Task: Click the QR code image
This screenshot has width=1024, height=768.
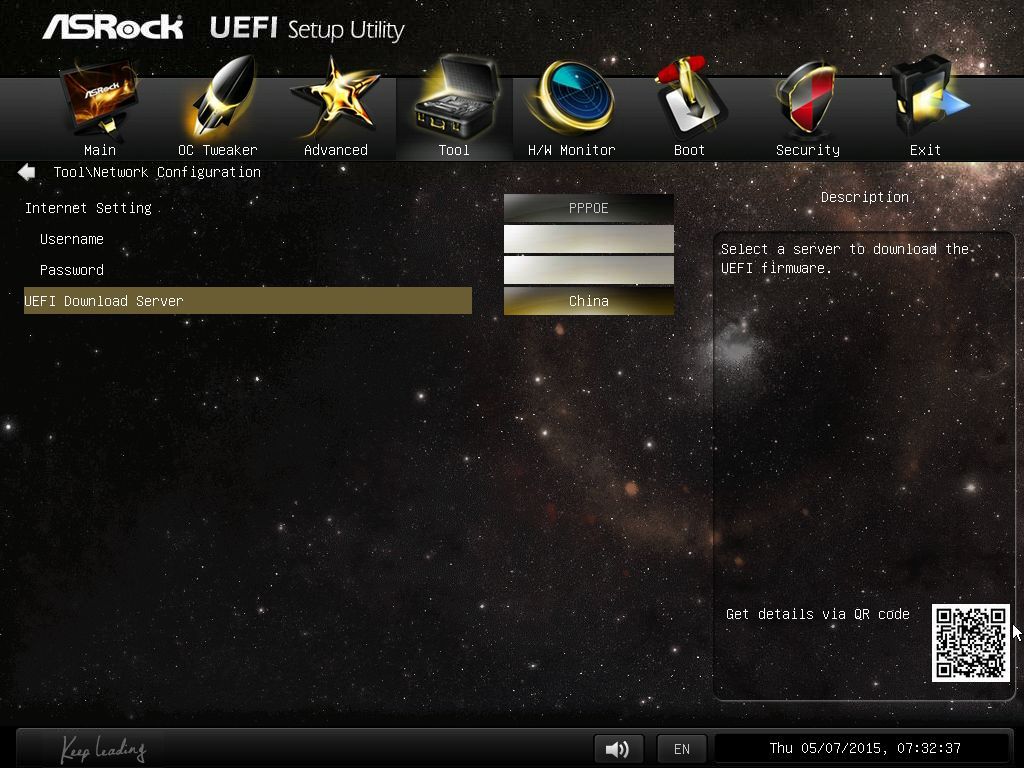Action: [x=970, y=643]
